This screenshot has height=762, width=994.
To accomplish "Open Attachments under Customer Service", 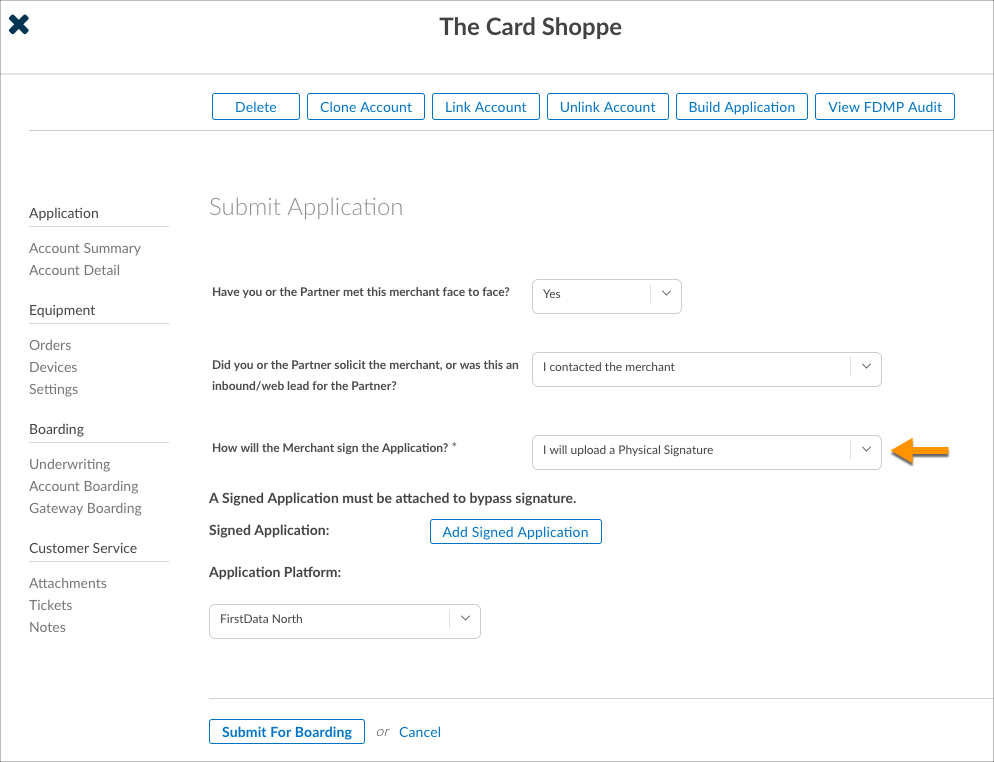I will click(x=68, y=583).
